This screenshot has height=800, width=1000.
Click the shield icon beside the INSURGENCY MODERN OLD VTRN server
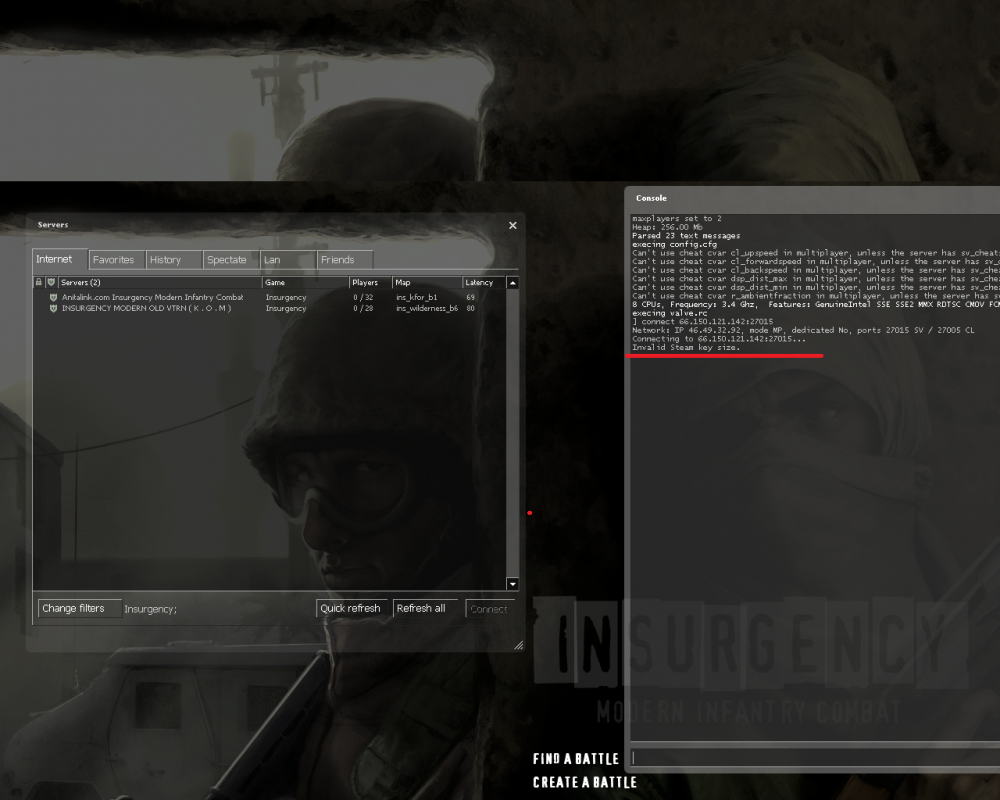pyautogui.click(x=53, y=308)
